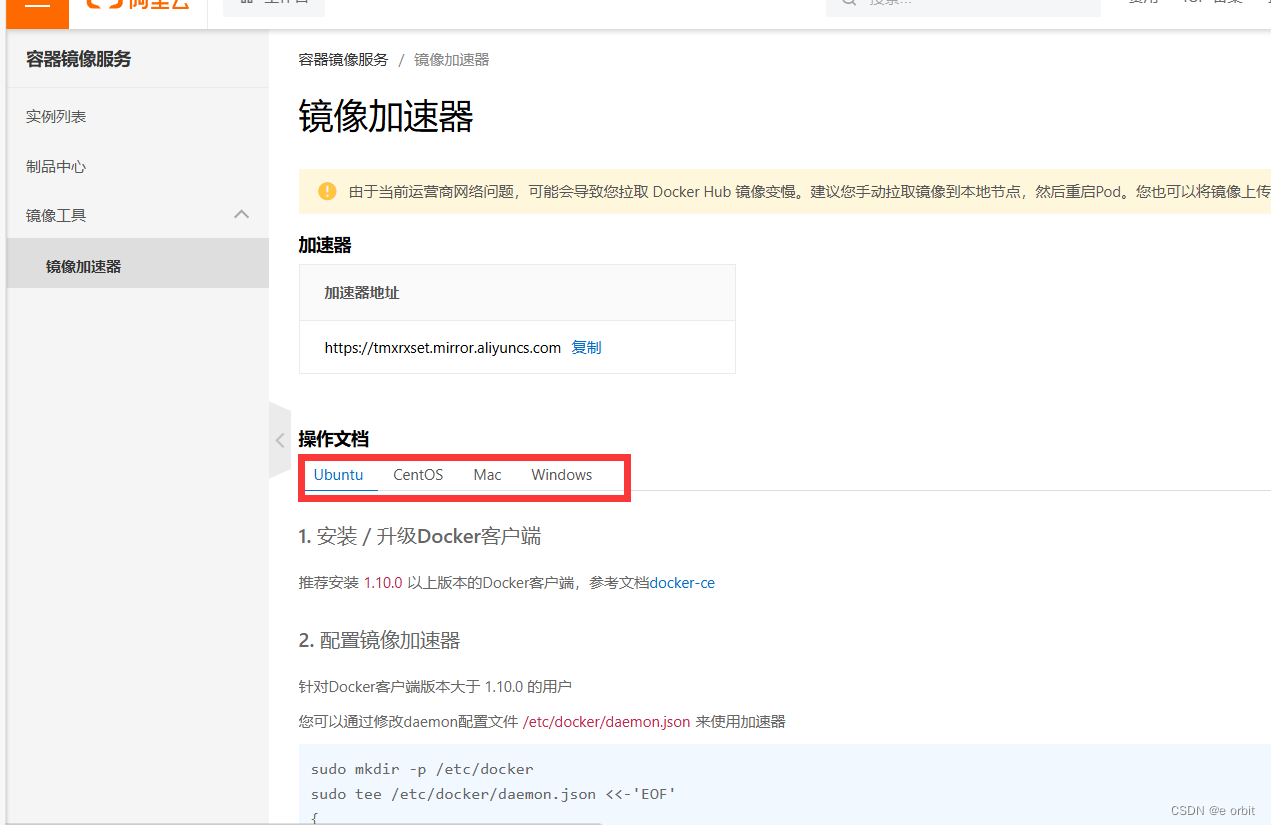This screenshot has width=1271, height=825.
Task: Click the 'sudo mkdir -p /etc/docker' code line
Action: coord(422,769)
